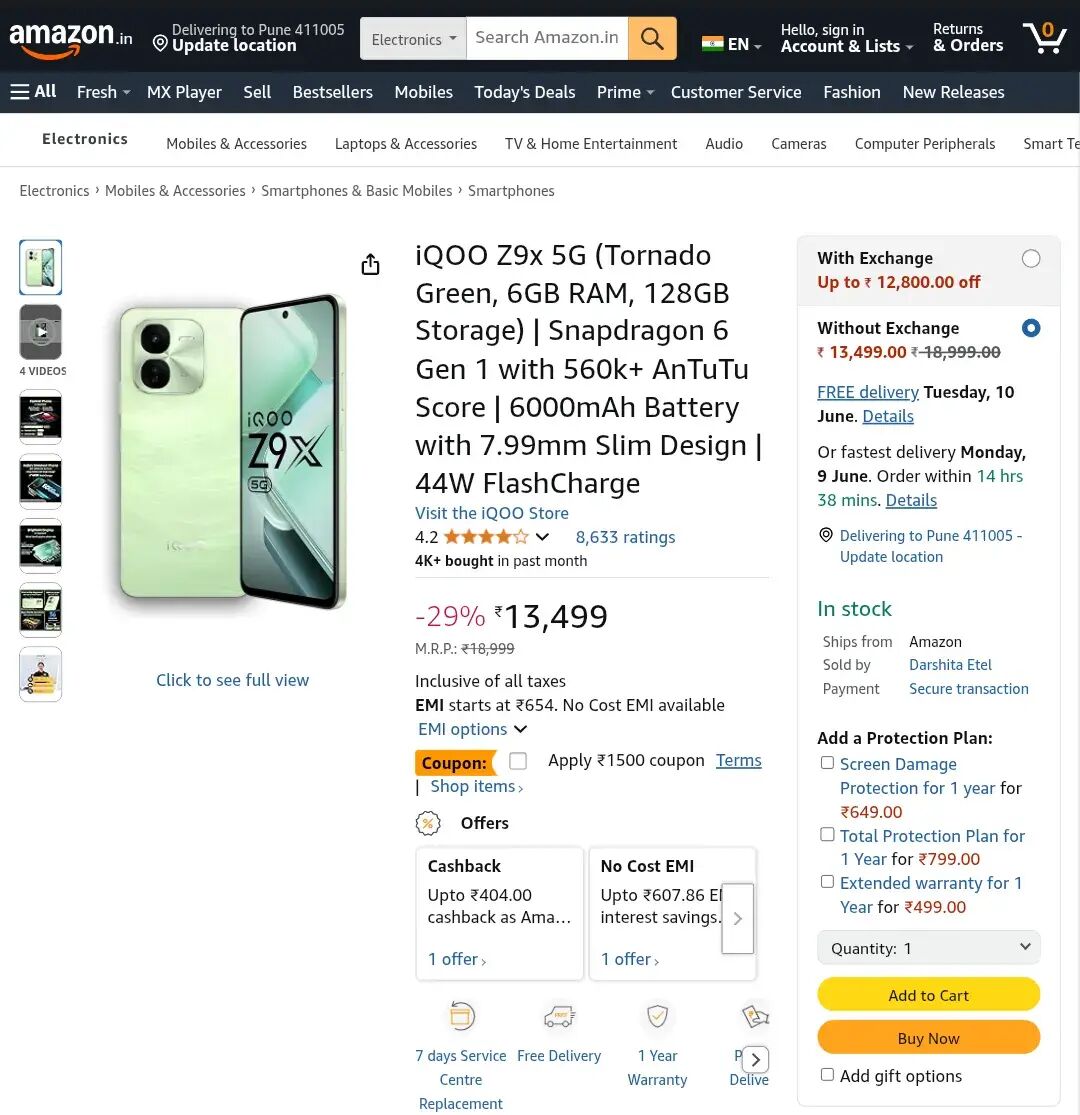Open the All hamburger menu
The width and height of the screenshot is (1080, 1115).
coord(33,92)
